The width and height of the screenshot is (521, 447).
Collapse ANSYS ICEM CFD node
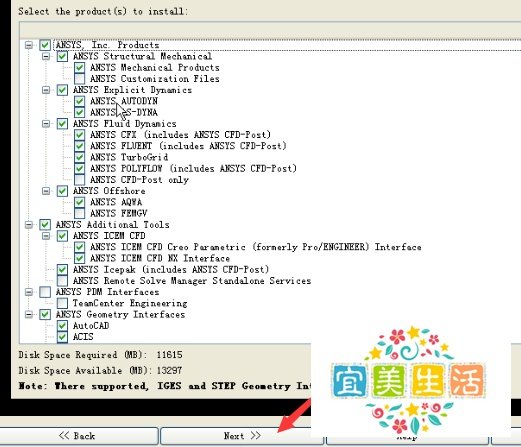pyautogui.click(x=46, y=236)
